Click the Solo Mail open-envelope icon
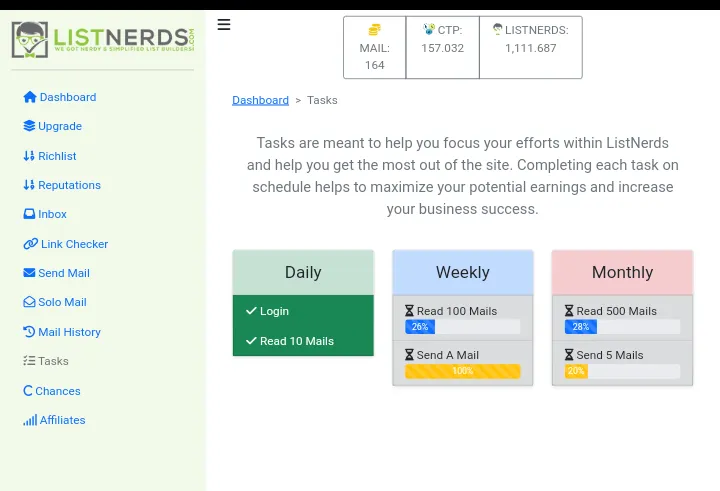The width and height of the screenshot is (720, 491). 29,302
